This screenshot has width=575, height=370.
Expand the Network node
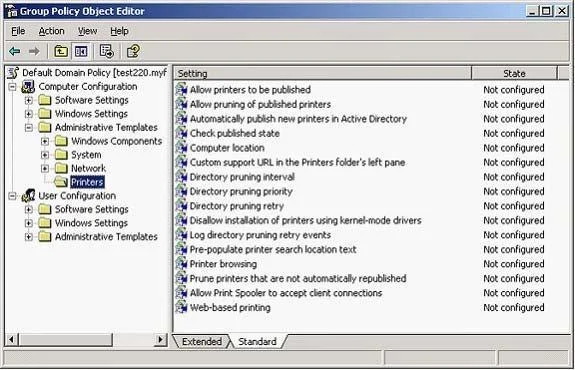click(45, 168)
